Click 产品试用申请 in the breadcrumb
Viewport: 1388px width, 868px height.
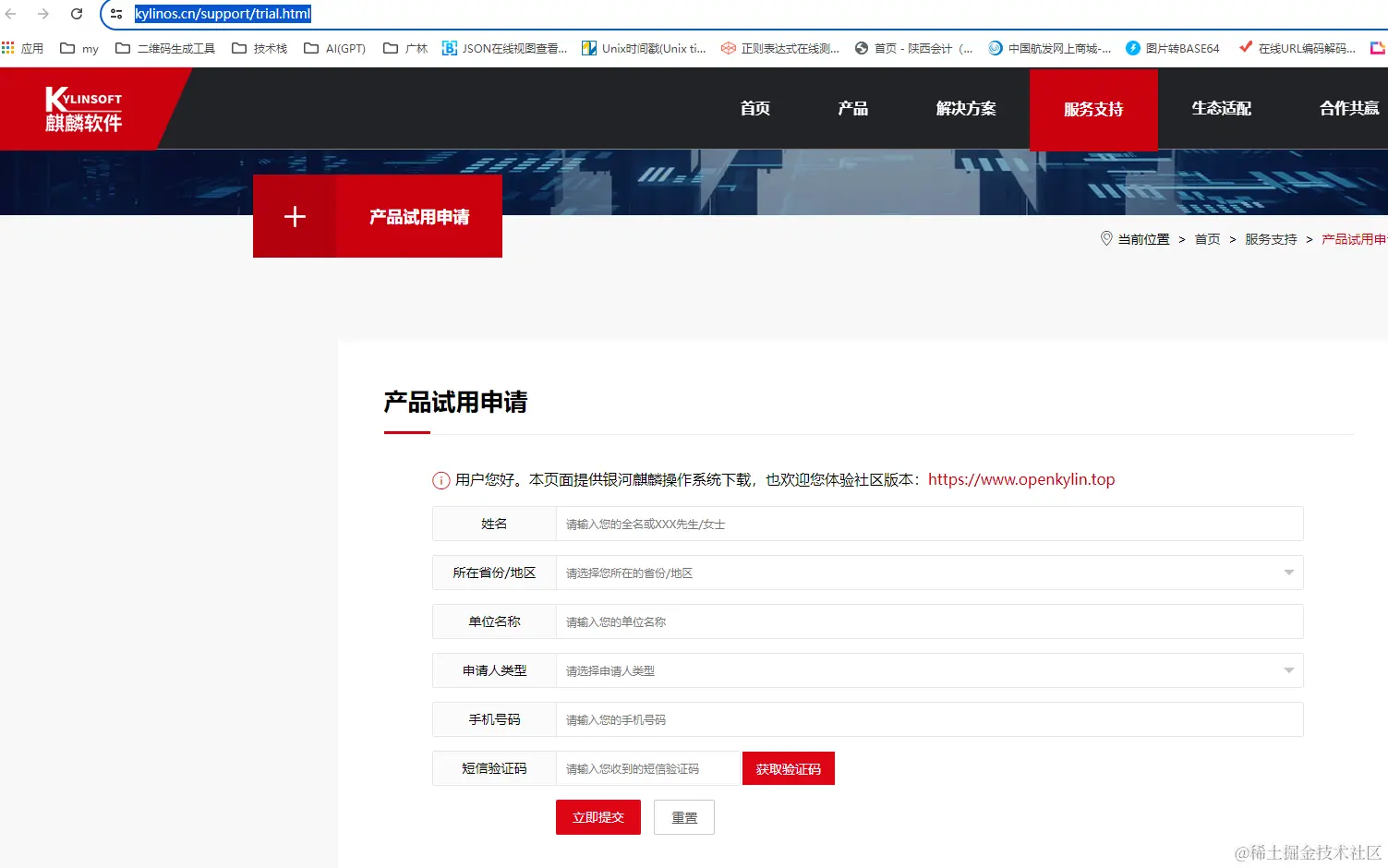(1354, 239)
